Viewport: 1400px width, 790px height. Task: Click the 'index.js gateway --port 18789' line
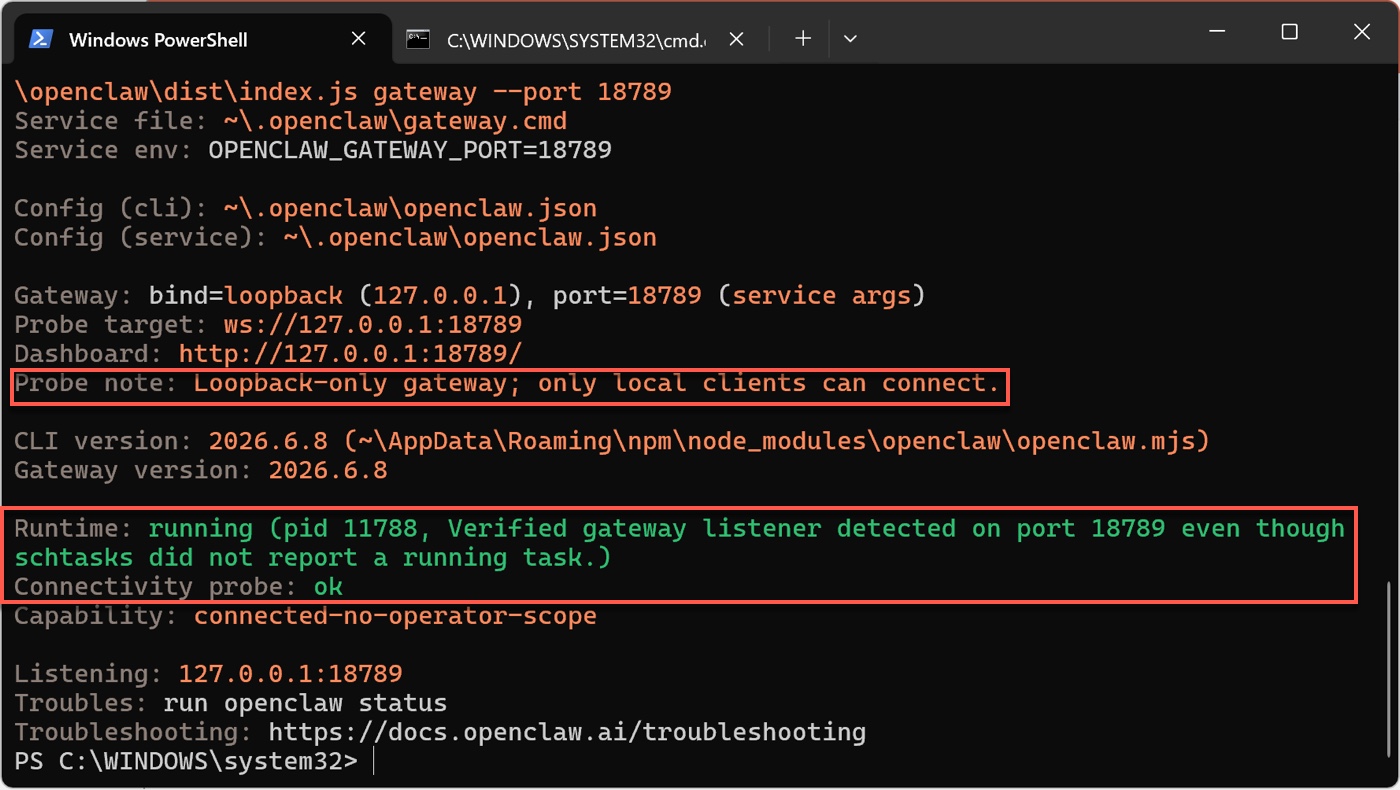(x=343, y=92)
